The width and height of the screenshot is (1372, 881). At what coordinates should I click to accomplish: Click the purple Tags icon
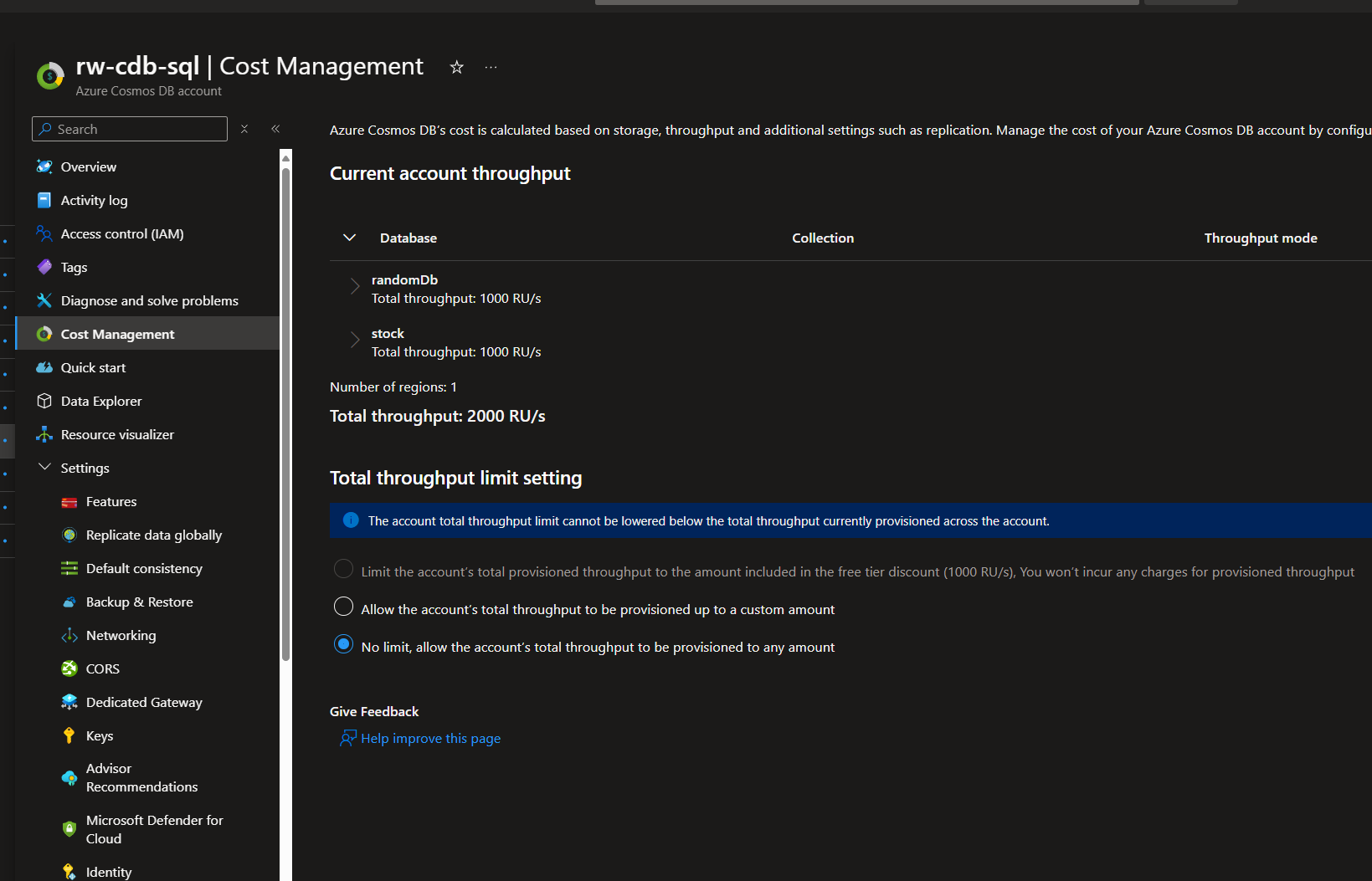click(x=44, y=267)
